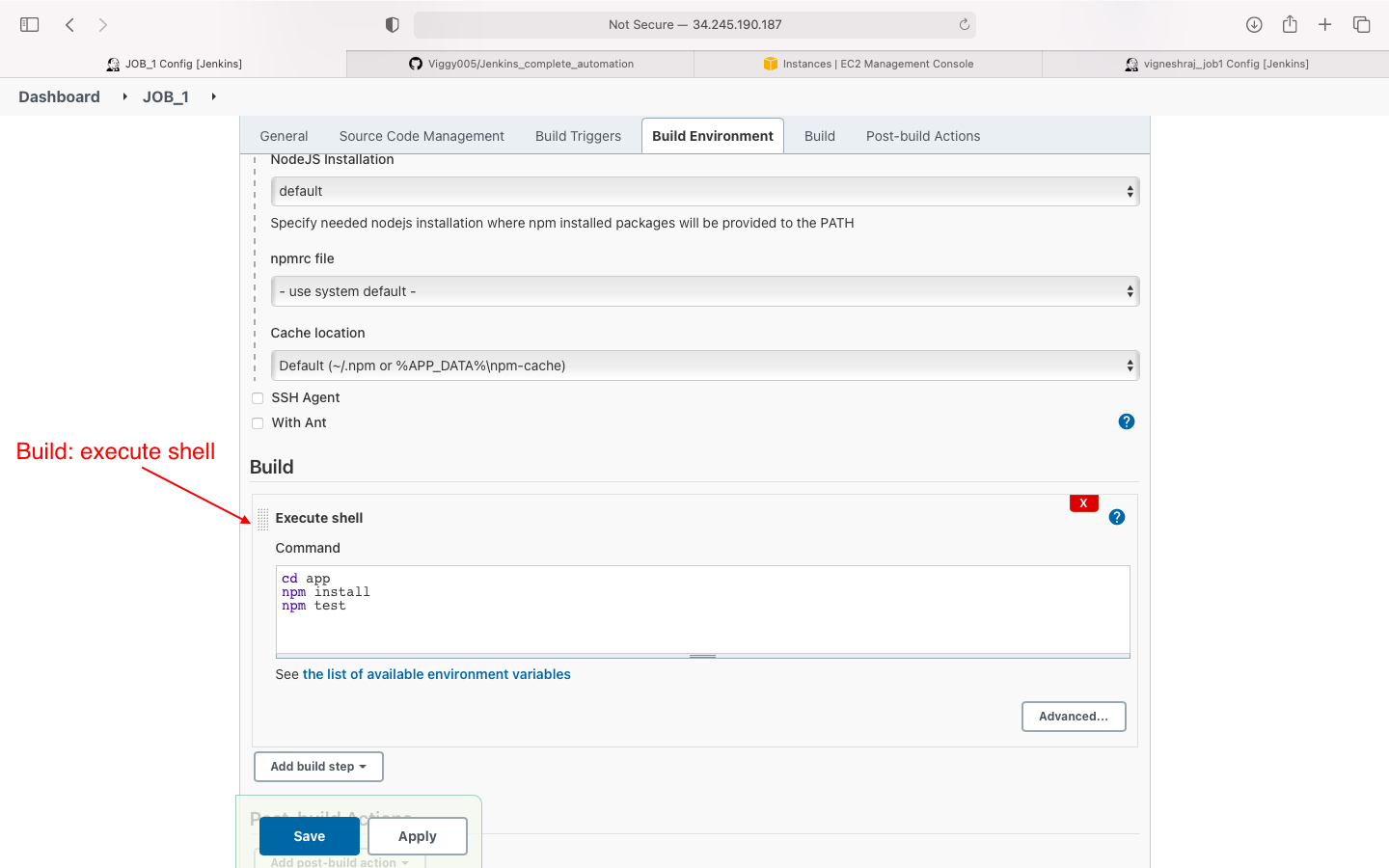1389x868 pixels.
Task: Switch to the Source Code Management tab
Action: (x=422, y=136)
